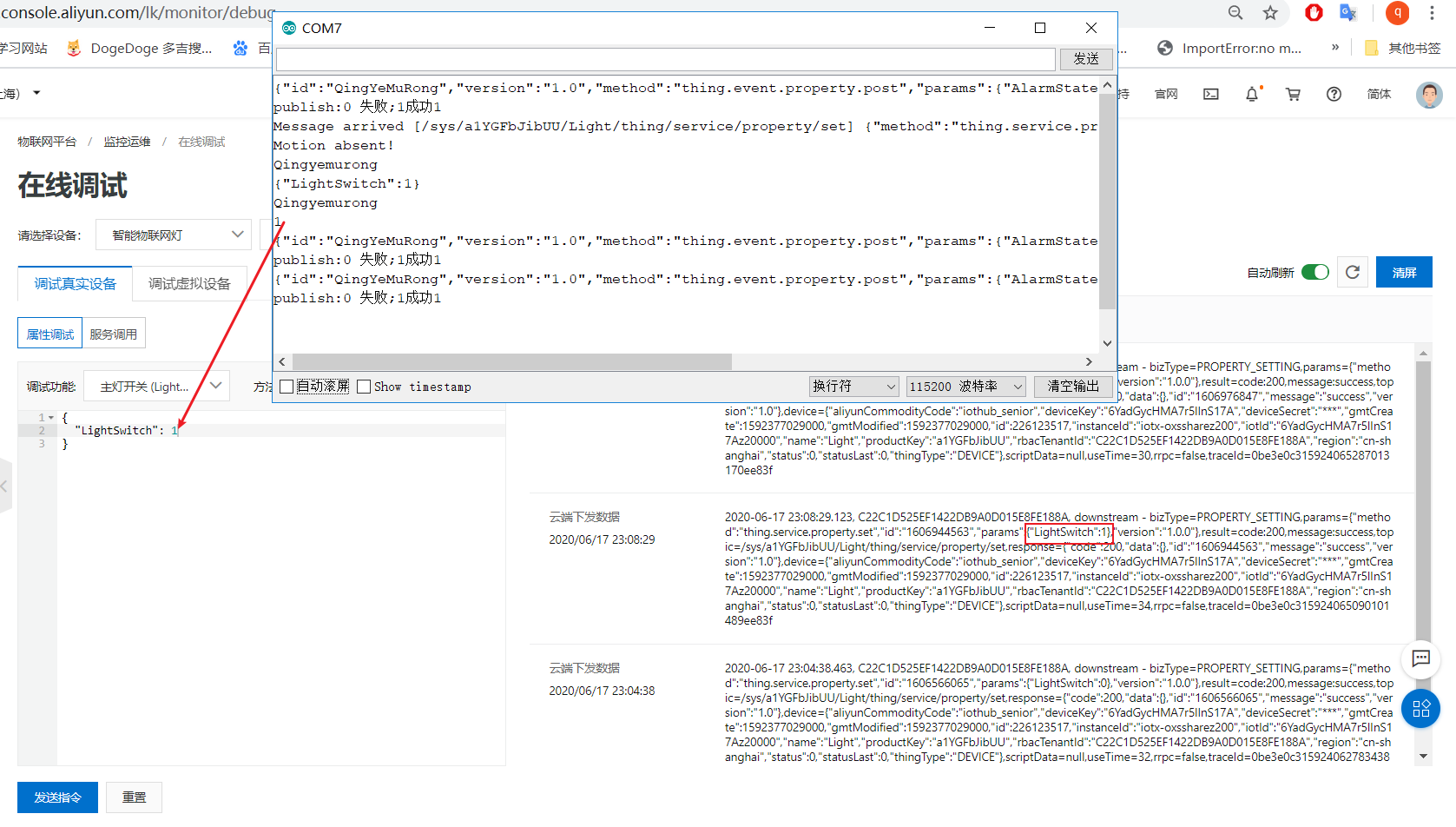Click the Arduino icon in COM7 title bar
Screen dimensions: 1456x827
tap(289, 28)
